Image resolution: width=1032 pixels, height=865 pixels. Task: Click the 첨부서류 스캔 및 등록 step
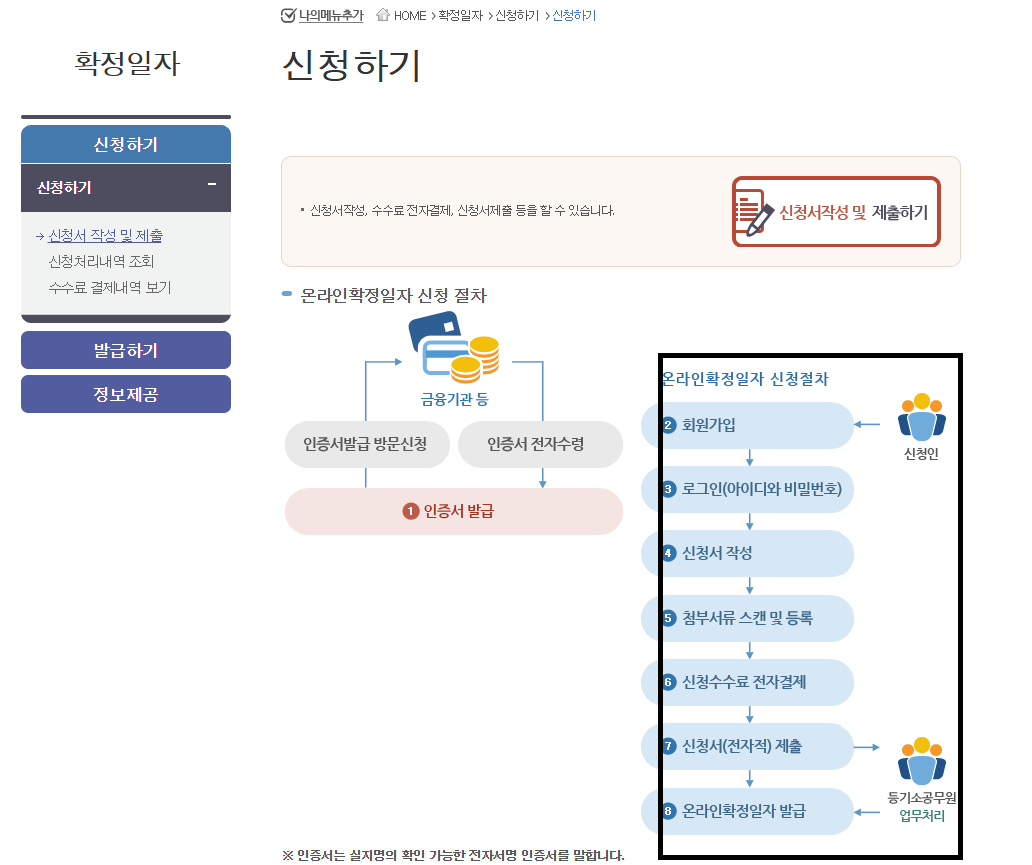pyautogui.click(x=747, y=618)
